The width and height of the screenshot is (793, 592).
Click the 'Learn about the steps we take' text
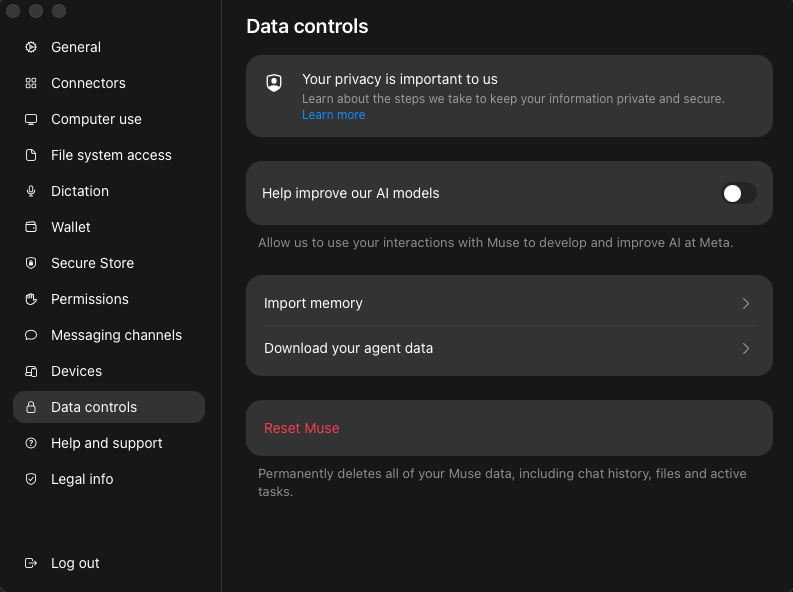513,99
